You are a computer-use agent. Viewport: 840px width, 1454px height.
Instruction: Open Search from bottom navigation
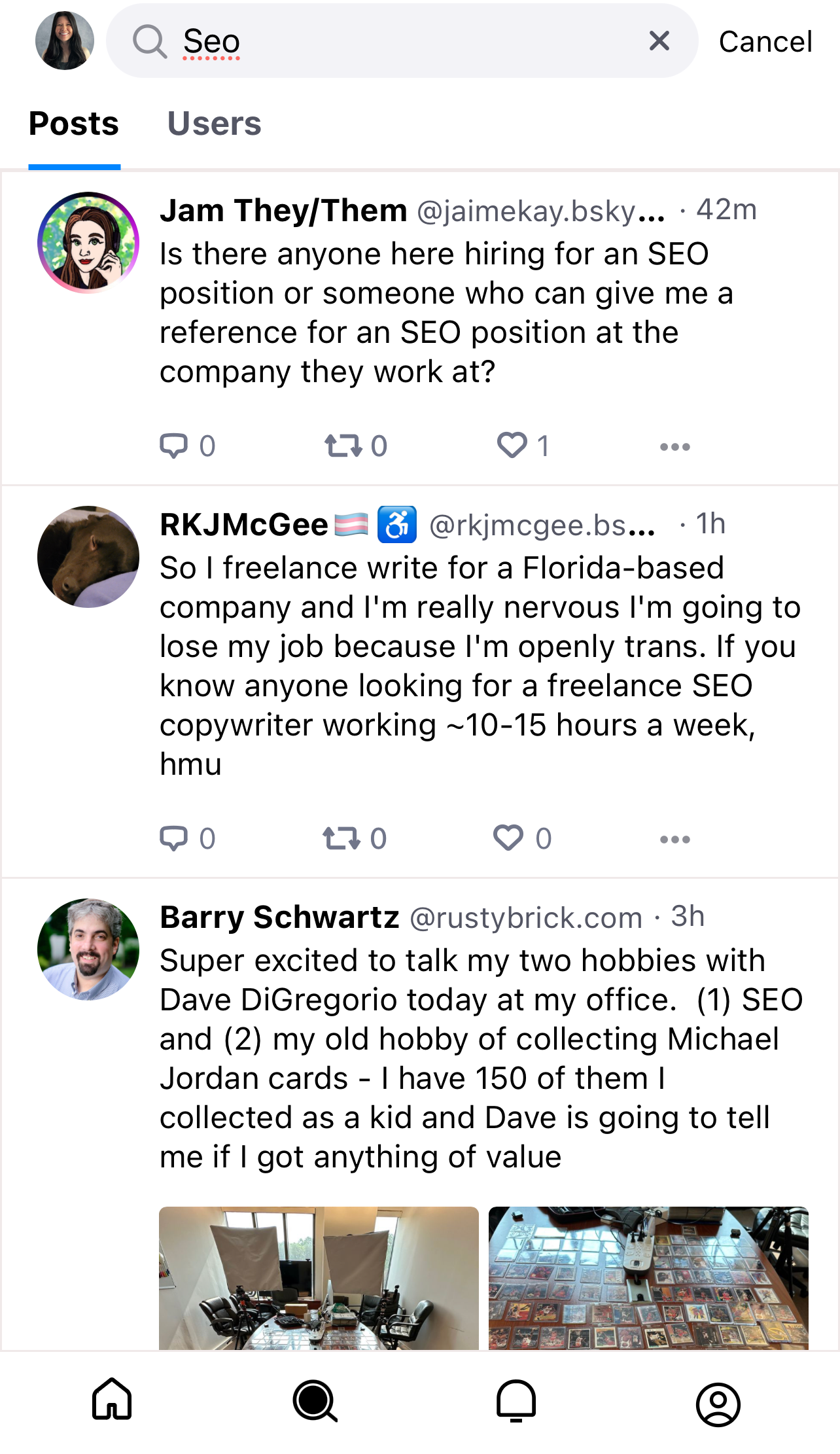[315, 1401]
